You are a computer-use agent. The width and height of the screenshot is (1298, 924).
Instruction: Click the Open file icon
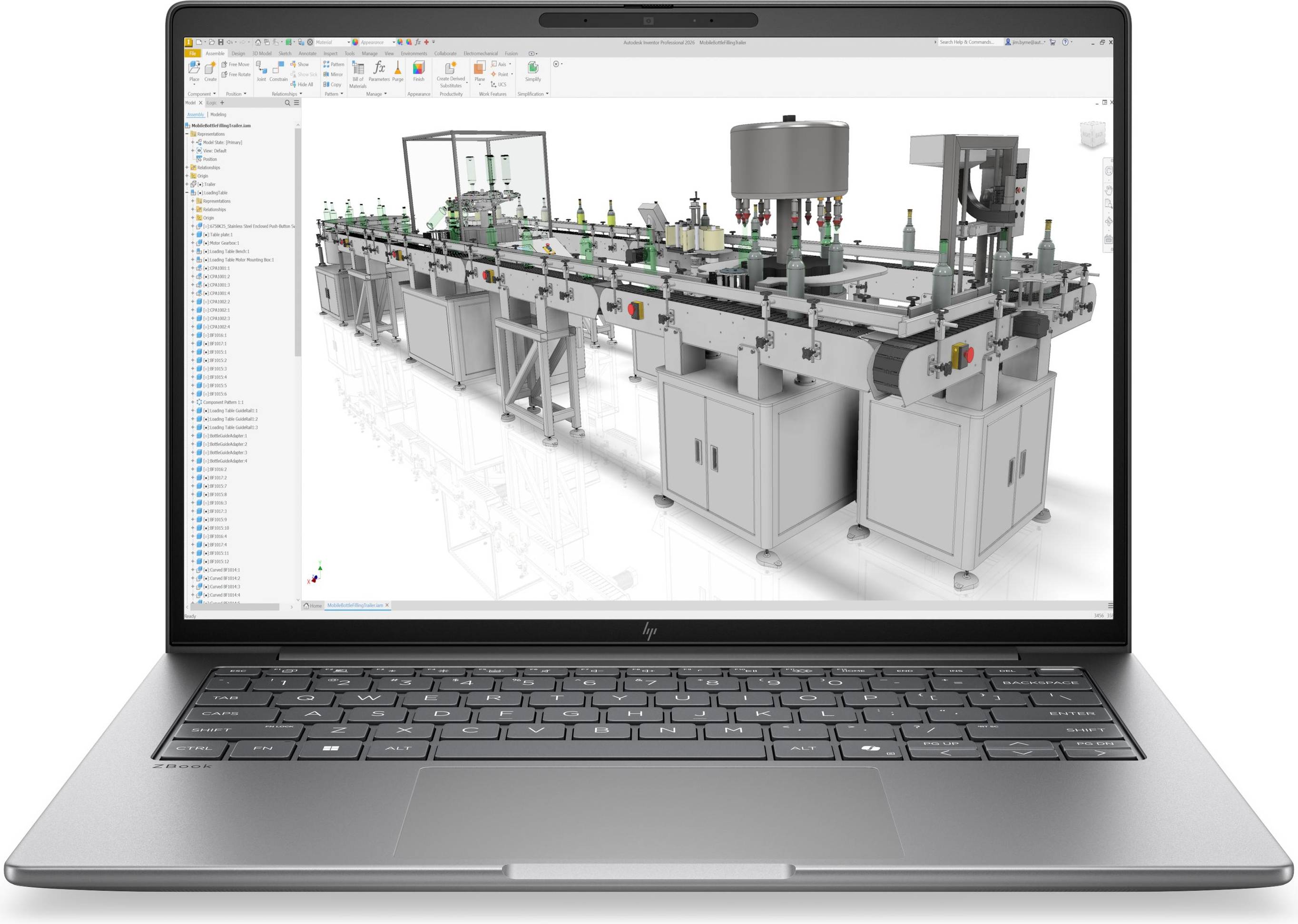211,42
